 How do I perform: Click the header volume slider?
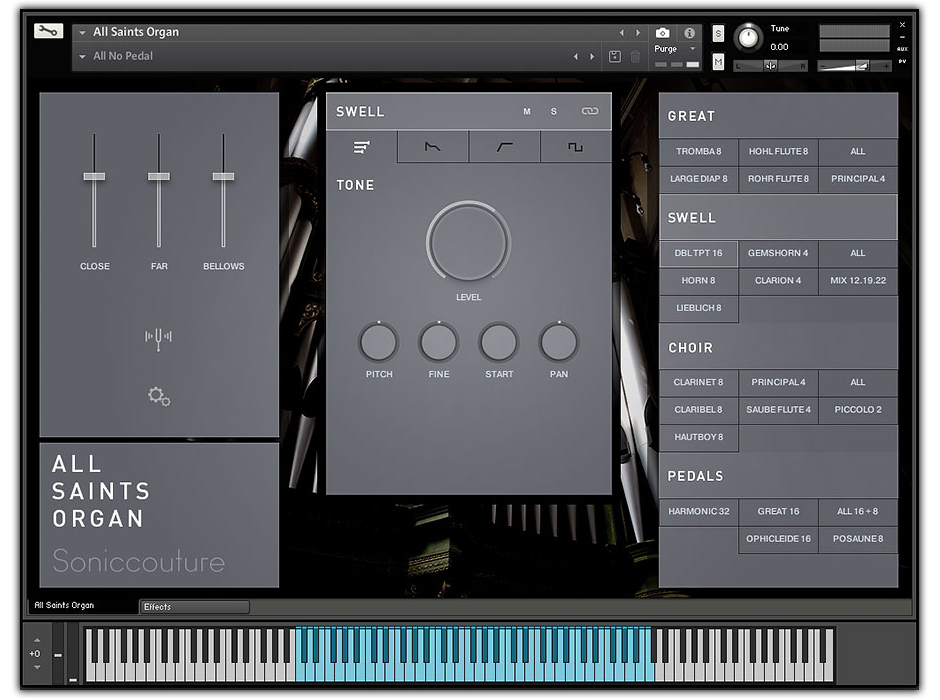point(855,66)
